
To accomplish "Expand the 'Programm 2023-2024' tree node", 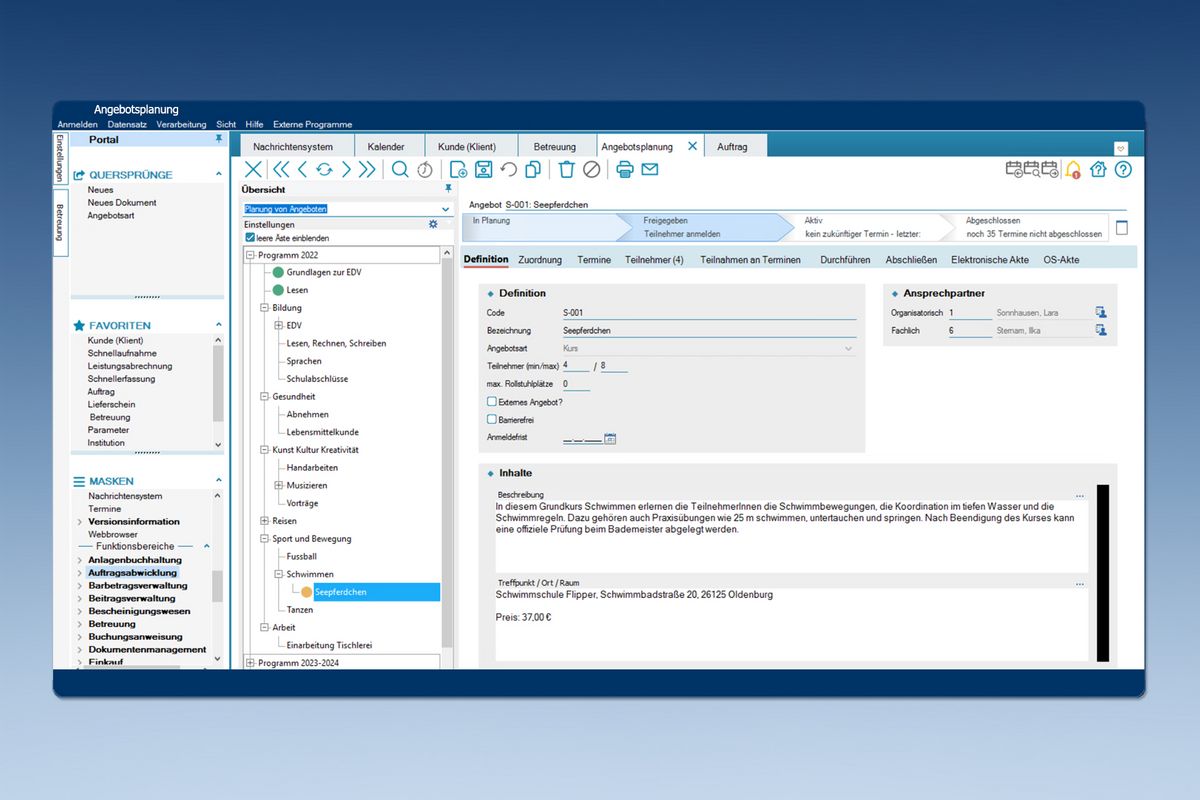I will point(250,663).
